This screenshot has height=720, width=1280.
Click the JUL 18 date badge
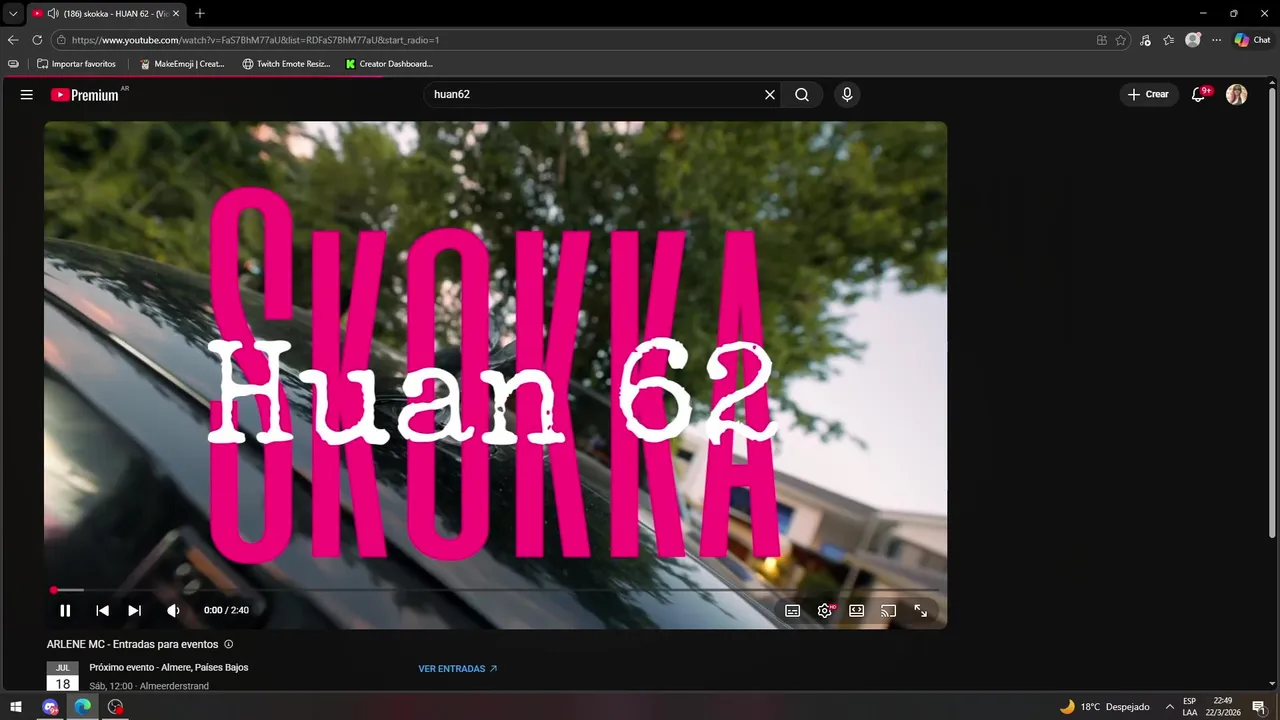pyautogui.click(x=63, y=676)
